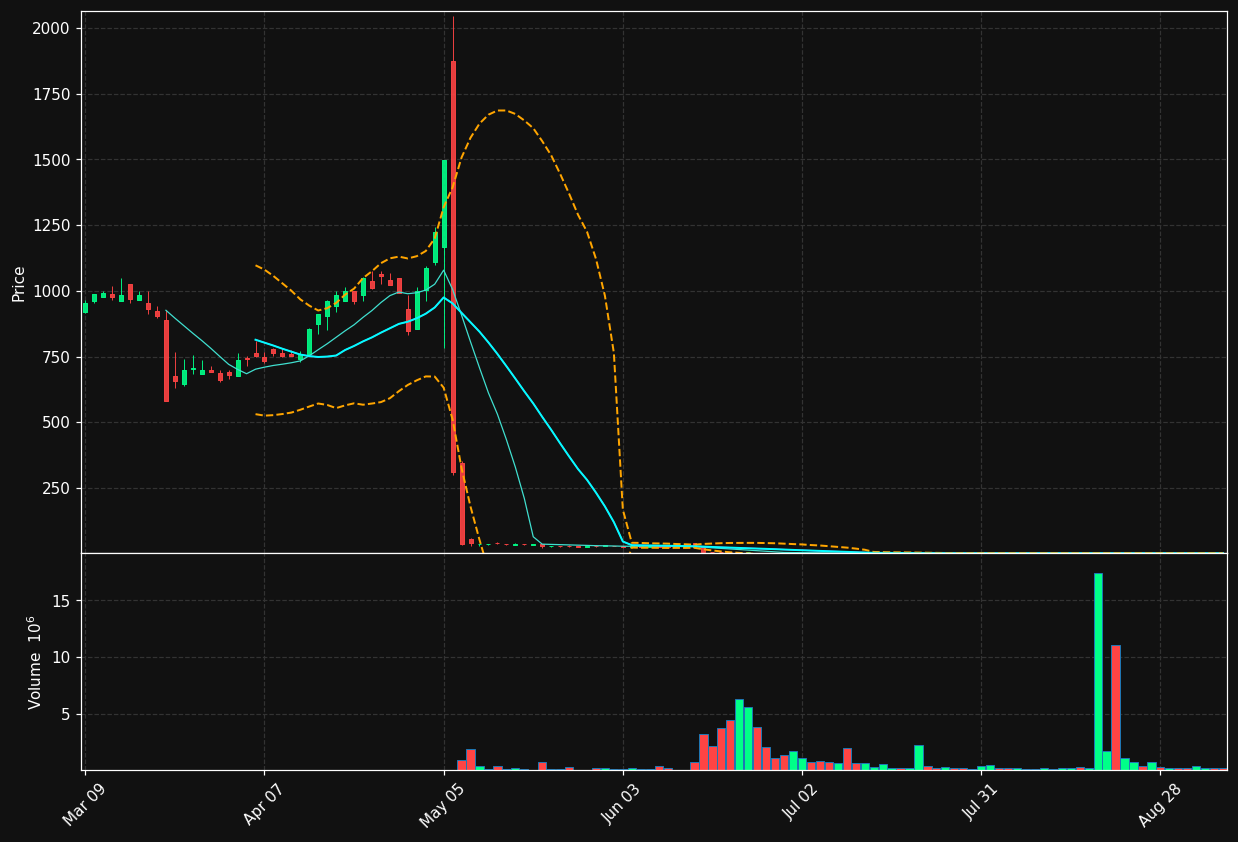Click the 1750 price axis label
This screenshot has width=1238, height=842.
pos(49,94)
